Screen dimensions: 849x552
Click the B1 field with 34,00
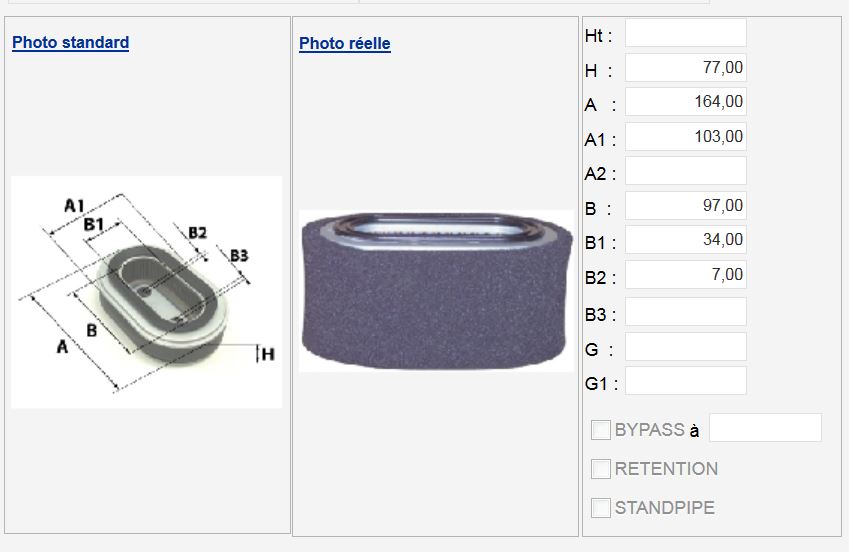[686, 240]
